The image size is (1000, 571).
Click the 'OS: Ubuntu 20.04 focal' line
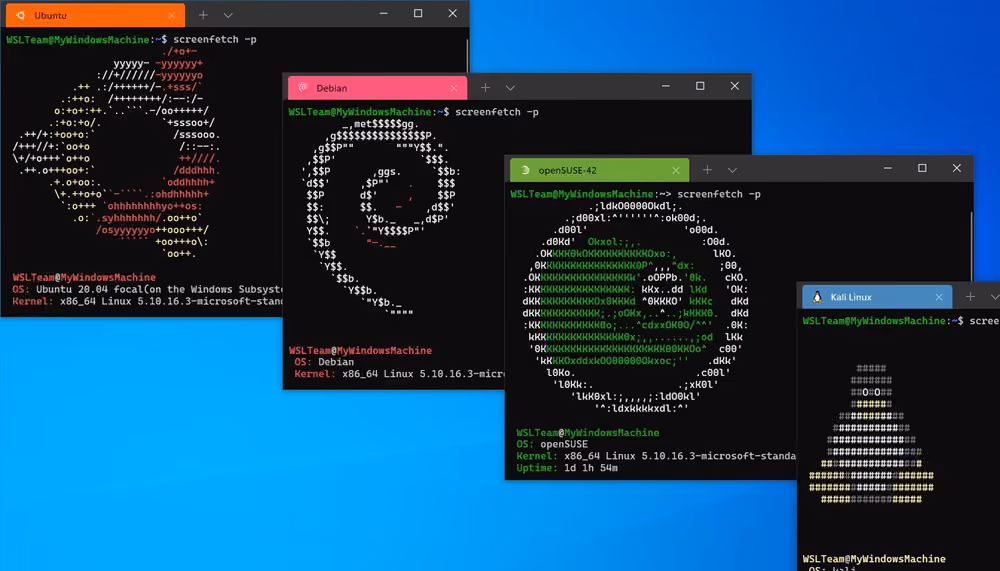[x=147, y=290]
